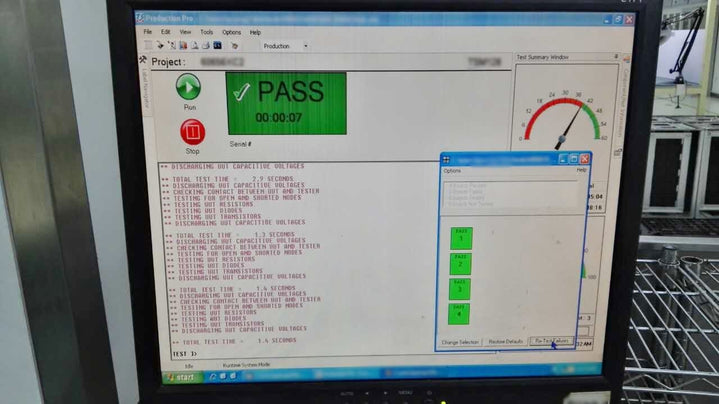Open the Help menu in the main menu bar
Screen dimensions: 719x404
(255, 33)
